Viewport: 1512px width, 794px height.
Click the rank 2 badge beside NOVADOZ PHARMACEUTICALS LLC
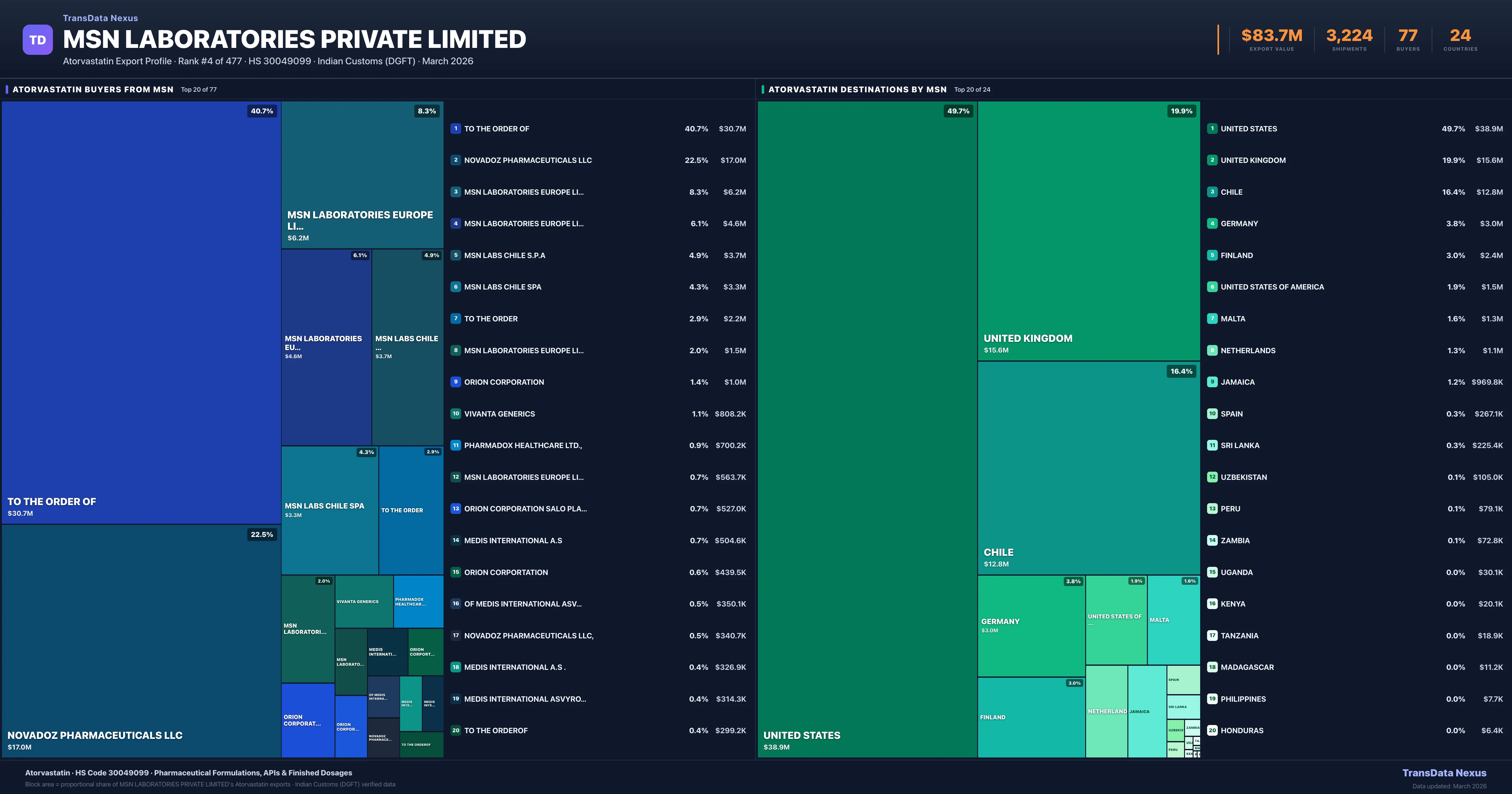(455, 160)
